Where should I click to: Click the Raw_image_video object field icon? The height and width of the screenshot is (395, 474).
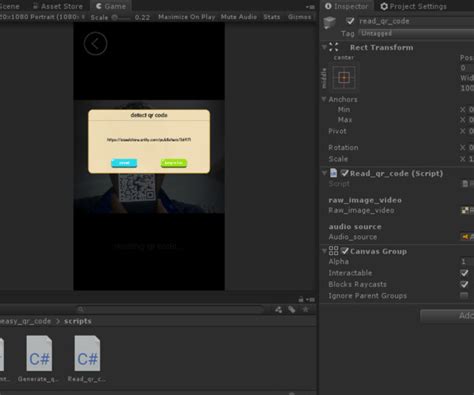pyautogui.click(x=465, y=210)
